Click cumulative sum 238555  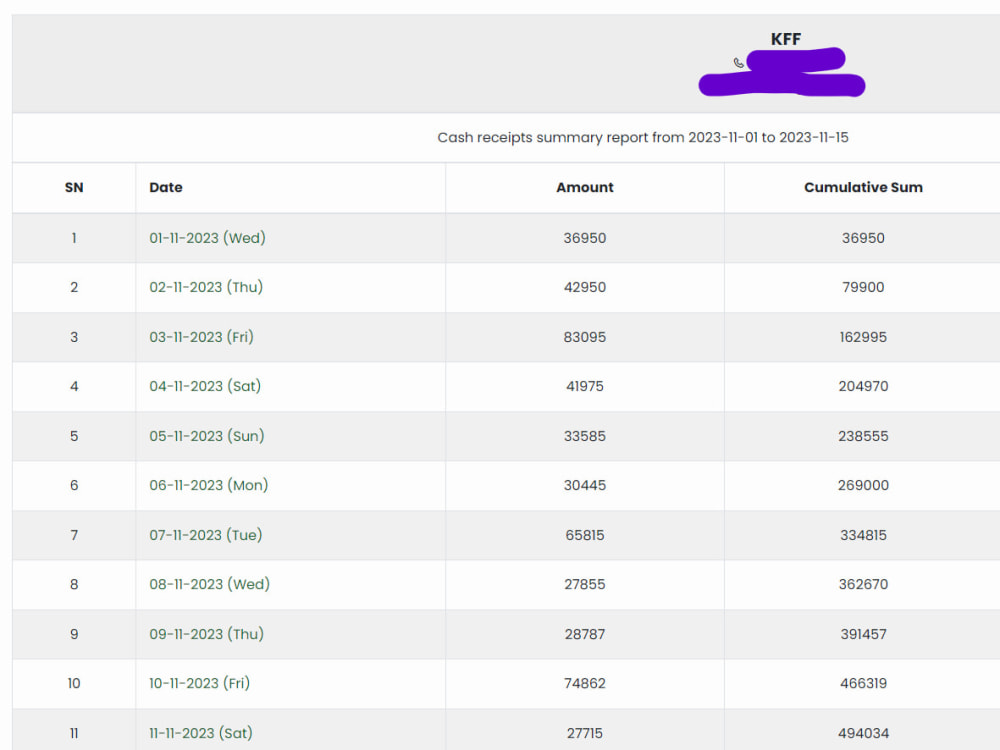(x=864, y=436)
